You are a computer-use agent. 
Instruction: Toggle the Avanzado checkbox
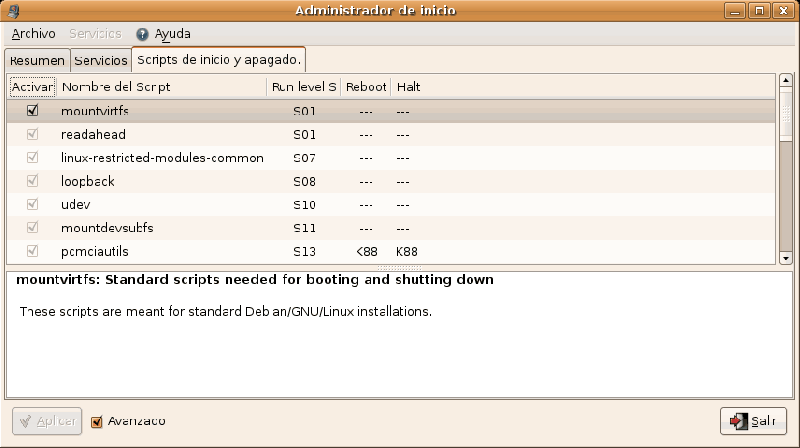pos(97,421)
